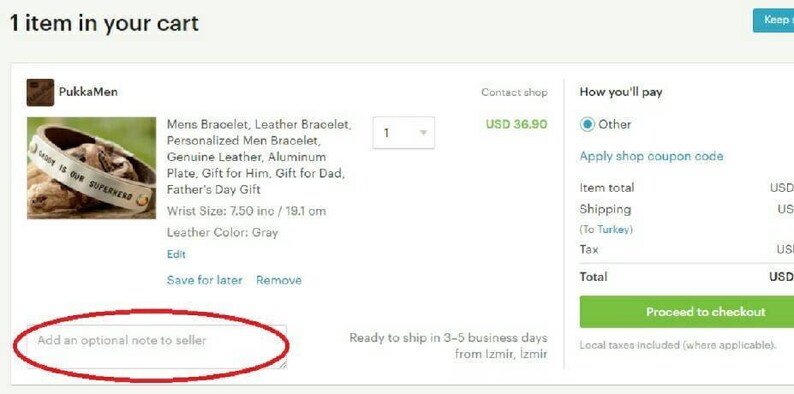
Task: Click the Keep shopping button
Action: click(x=773, y=20)
